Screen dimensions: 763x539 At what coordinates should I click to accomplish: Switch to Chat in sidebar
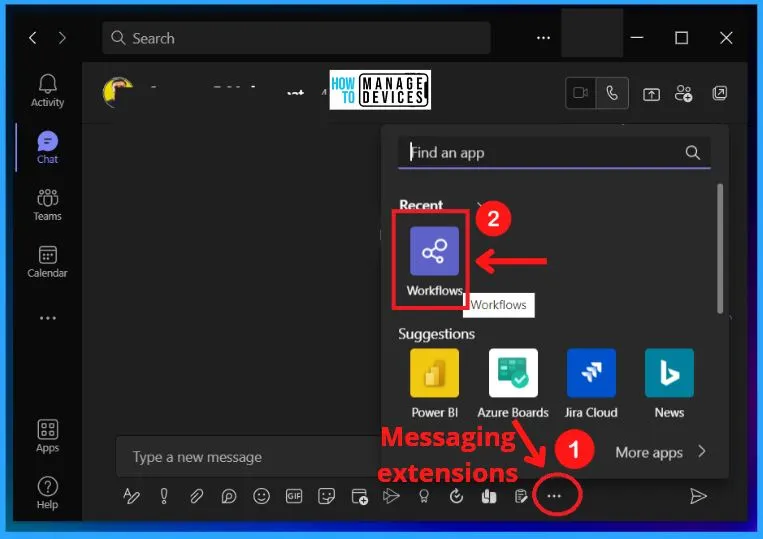pyautogui.click(x=47, y=147)
